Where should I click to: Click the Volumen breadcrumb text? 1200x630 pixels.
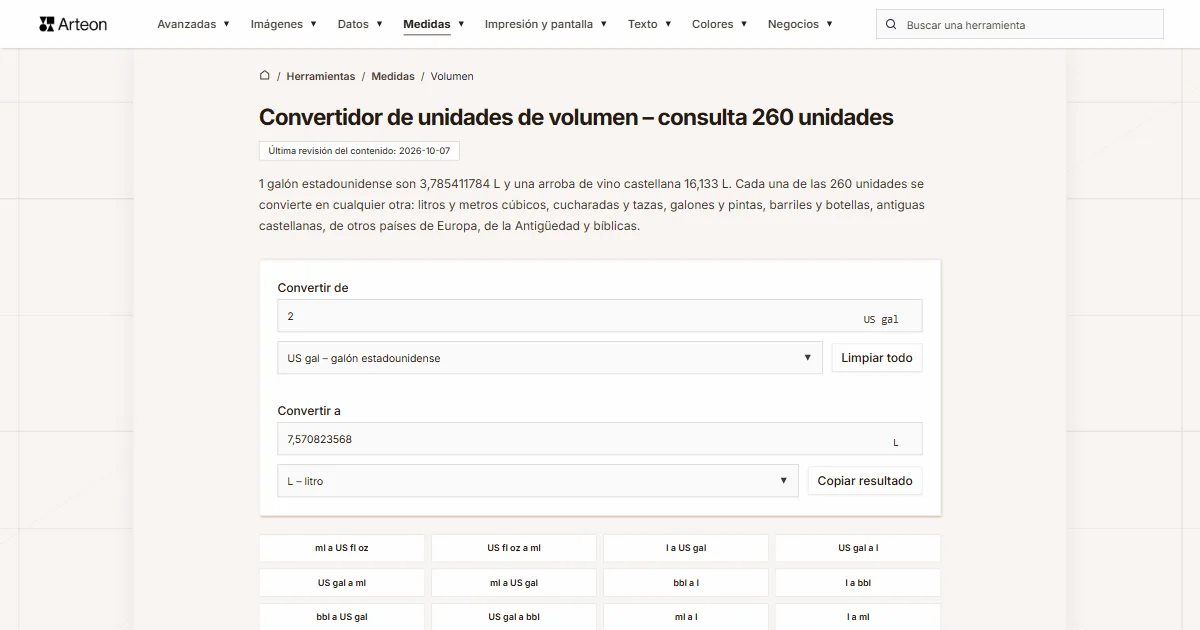click(452, 76)
